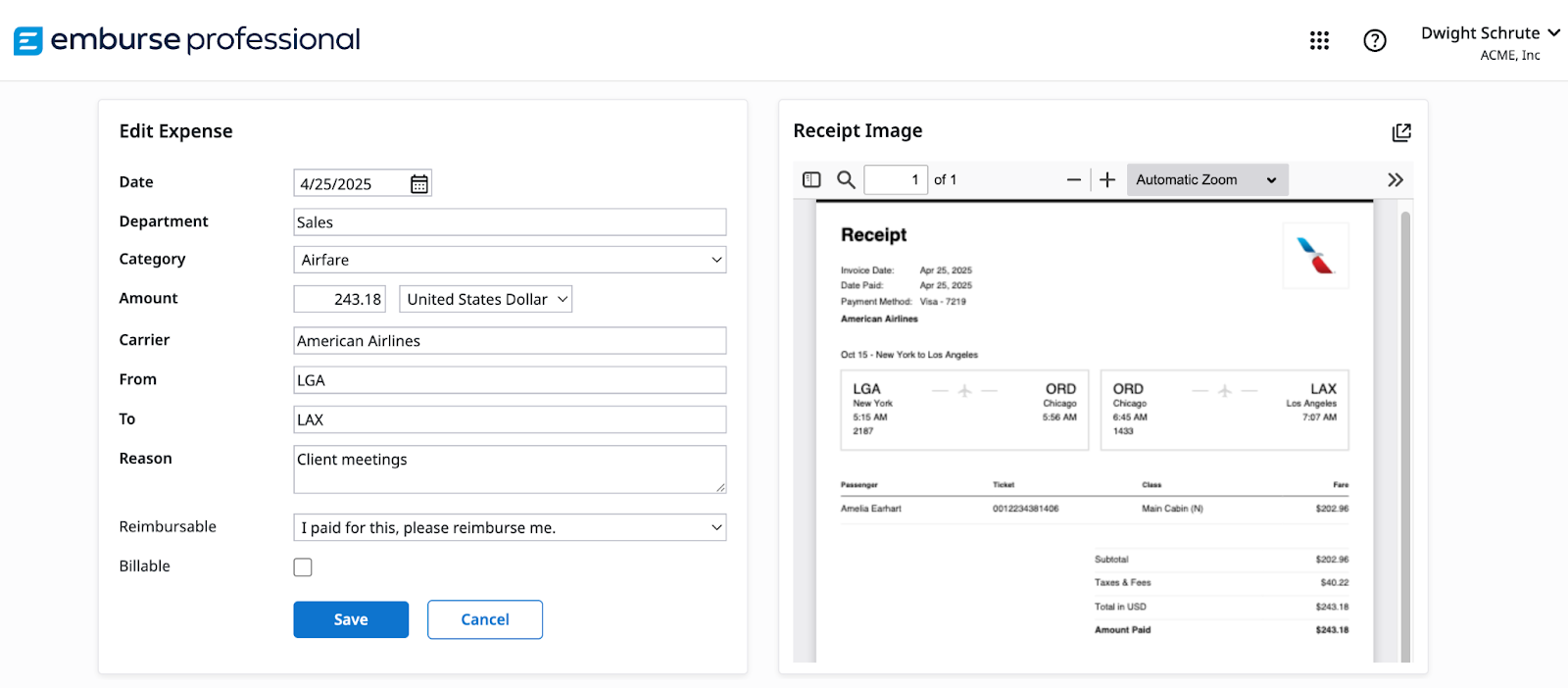Image resolution: width=1568 pixels, height=688 pixels.
Task: Open the Reimbursable dropdown
Action: [510, 527]
